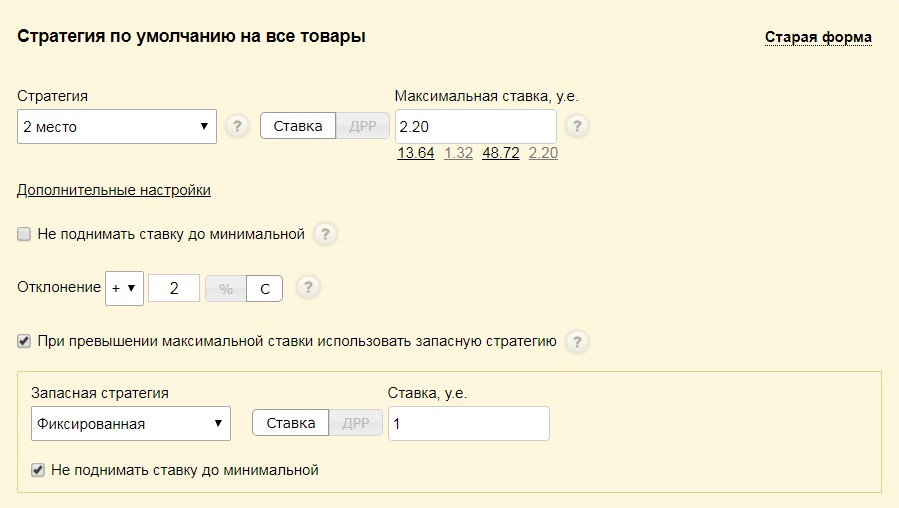Open help for first 'Не поднимать ставку' option
Image resolution: width=899 pixels, height=508 pixels.
pyautogui.click(x=324, y=234)
